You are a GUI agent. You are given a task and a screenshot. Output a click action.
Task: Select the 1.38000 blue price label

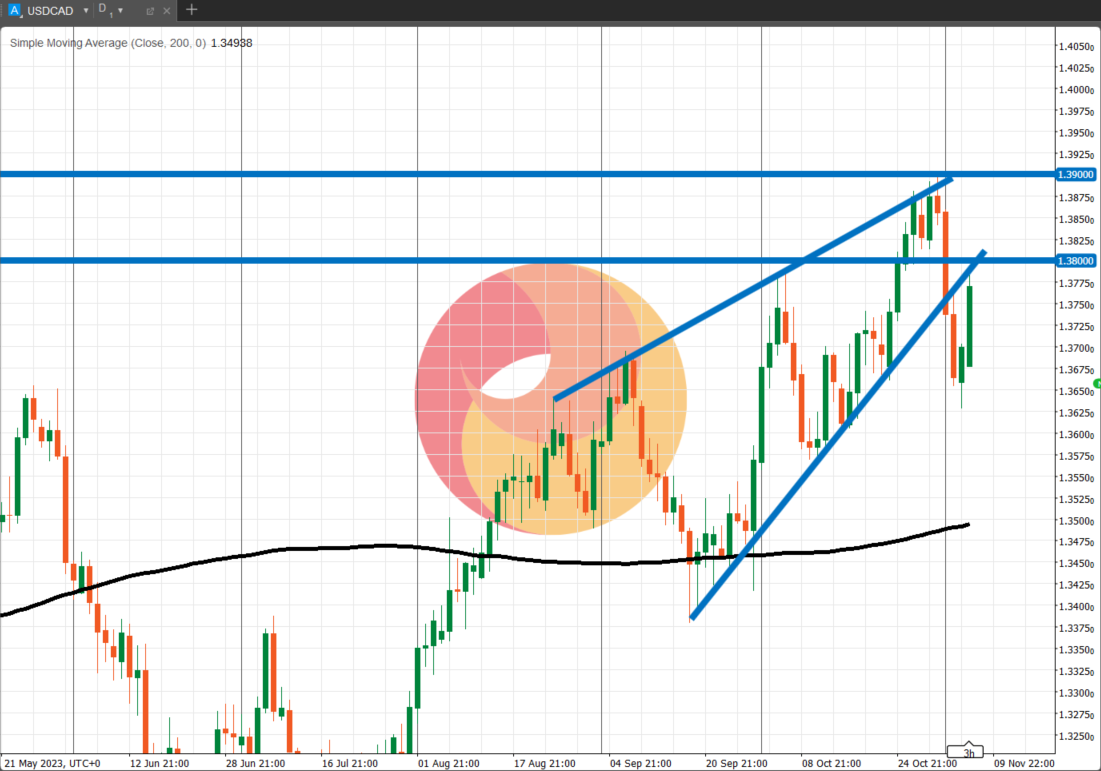click(x=1076, y=261)
